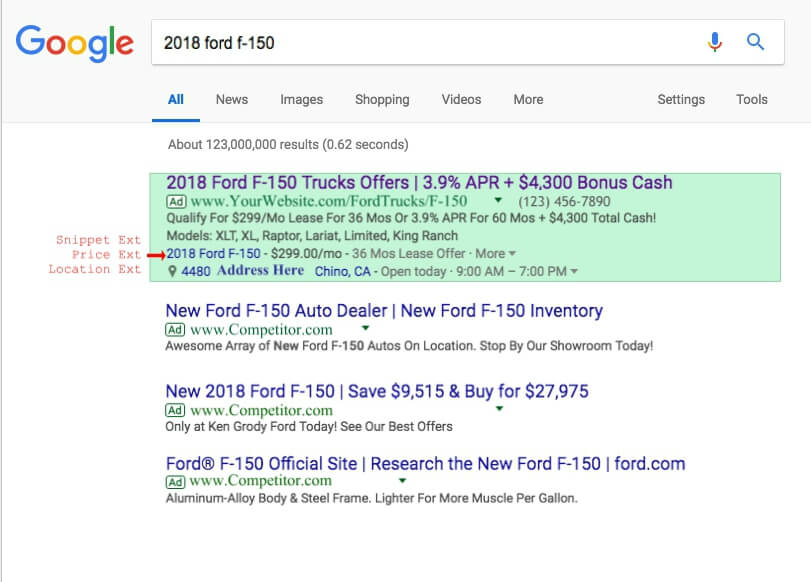811x582 pixels.
Task: Open the Shopping tab
Action: (382, 99)
